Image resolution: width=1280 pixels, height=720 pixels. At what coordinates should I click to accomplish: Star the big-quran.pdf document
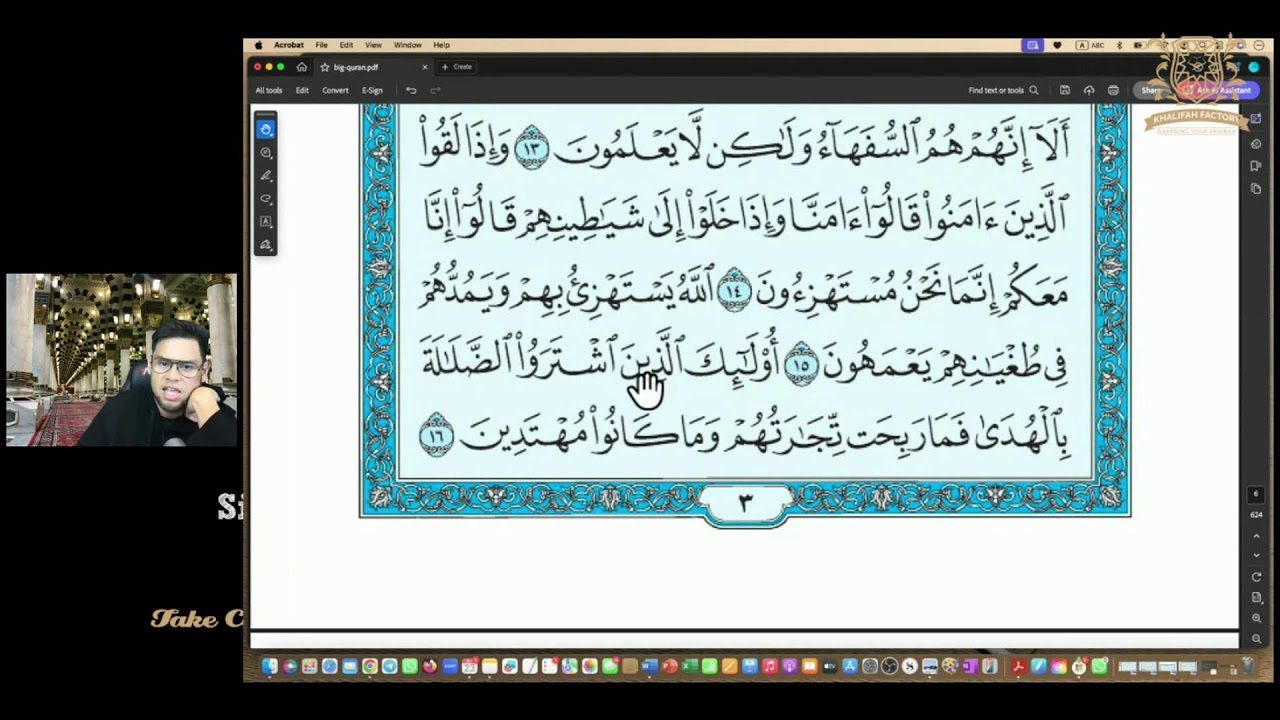coord(324,67)
